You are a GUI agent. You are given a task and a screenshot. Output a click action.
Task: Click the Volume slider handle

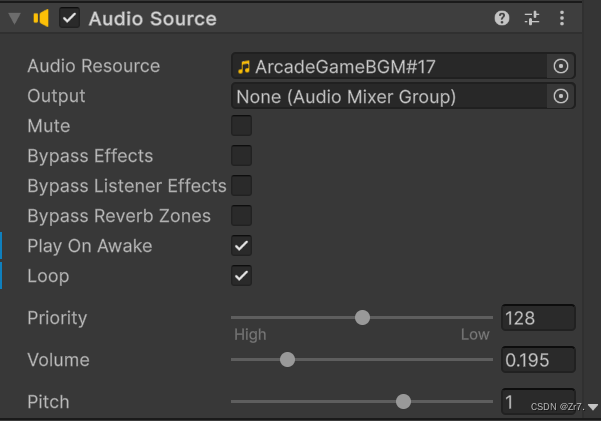tap(287, 360)
